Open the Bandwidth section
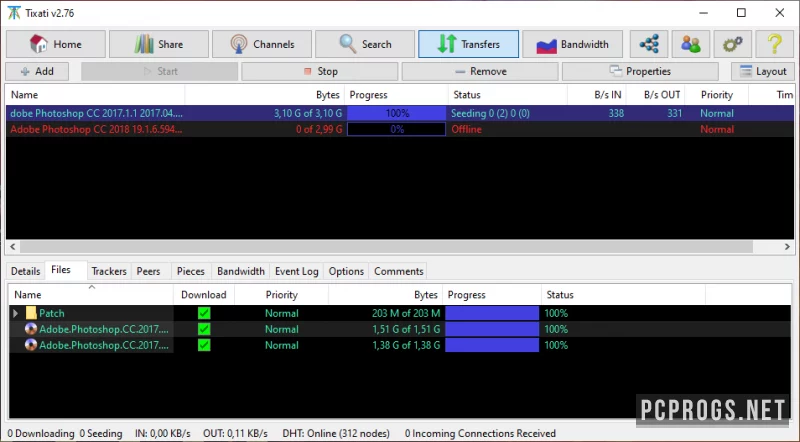 tap(572, 44)
